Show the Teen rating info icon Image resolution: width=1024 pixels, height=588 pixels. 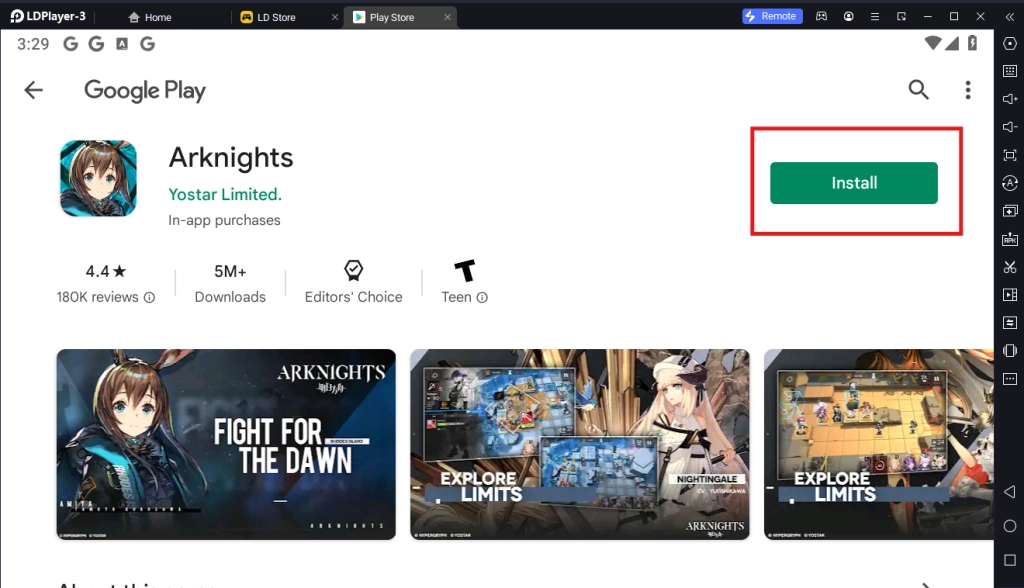pos(482,297)
